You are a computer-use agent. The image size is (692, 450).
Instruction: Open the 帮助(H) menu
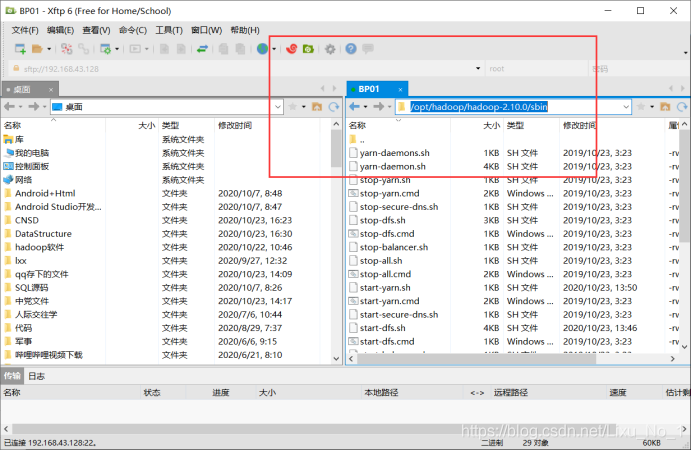(x=245, y=30)
